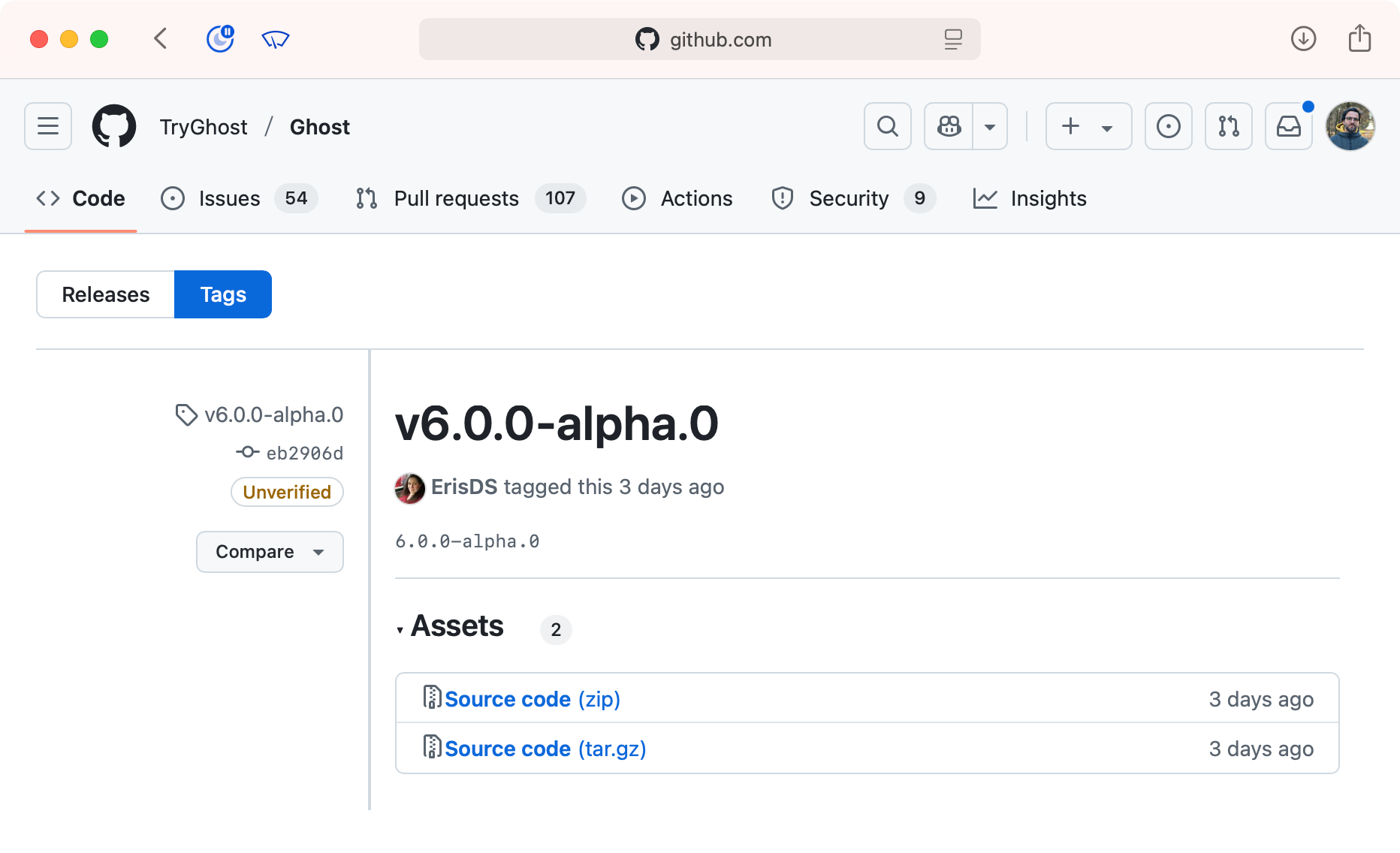
Task: Open the plus Create new dropdown
Action: point(1088,126)
